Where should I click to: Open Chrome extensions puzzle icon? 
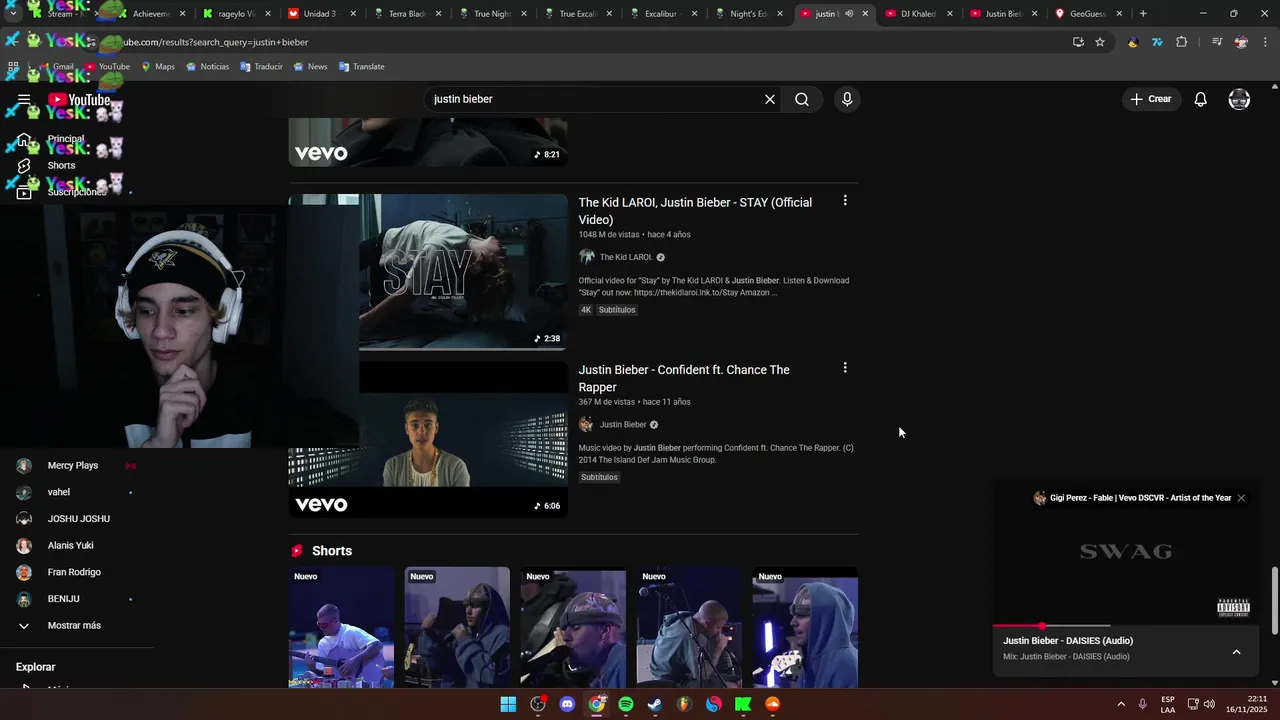pos(1182,42)
